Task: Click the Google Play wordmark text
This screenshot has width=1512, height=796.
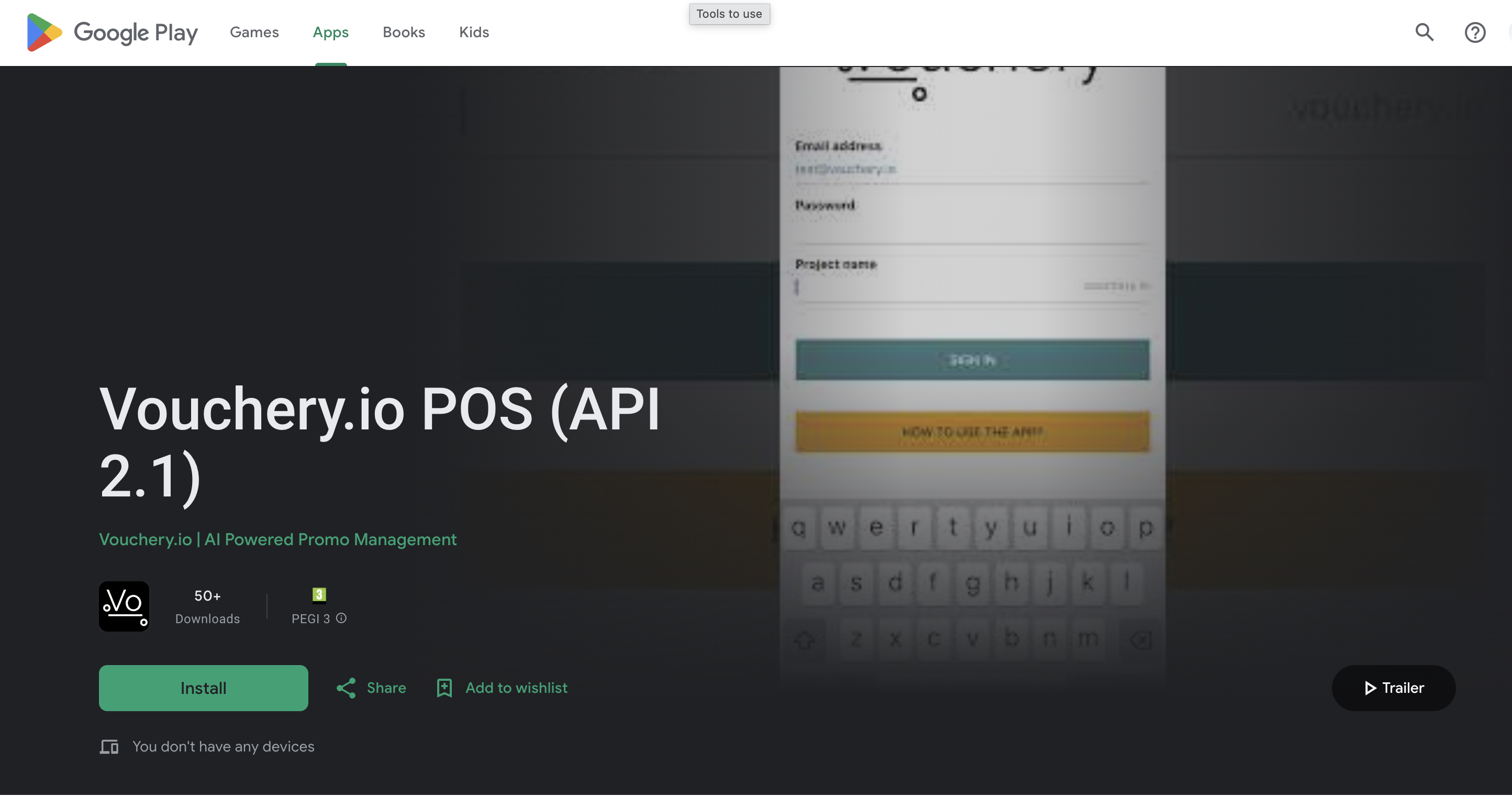Action: [x=136, y=33]
